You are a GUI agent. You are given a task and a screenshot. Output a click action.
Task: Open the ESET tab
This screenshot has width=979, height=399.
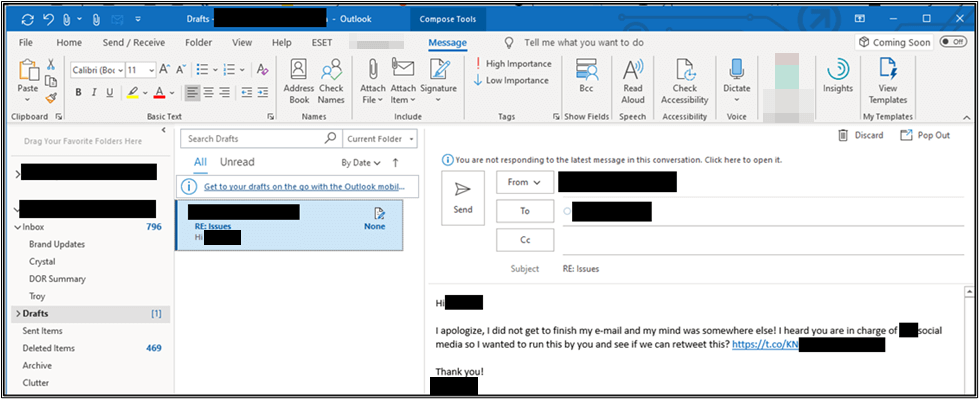coord(322,42)
